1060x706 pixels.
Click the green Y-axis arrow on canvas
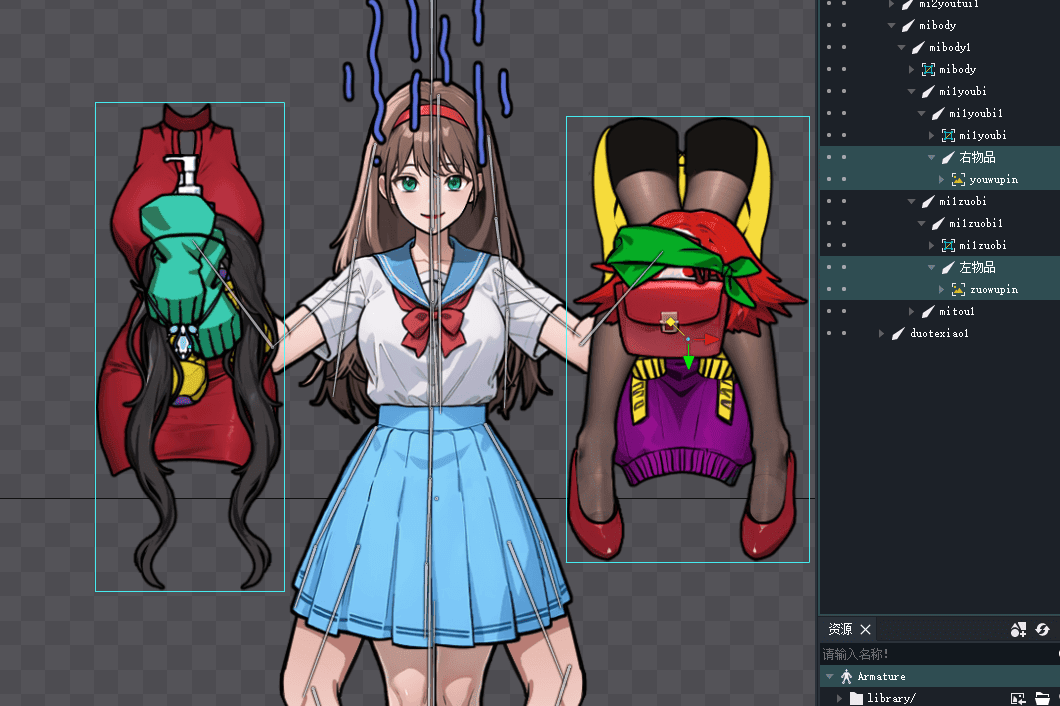tap(688, 361)
